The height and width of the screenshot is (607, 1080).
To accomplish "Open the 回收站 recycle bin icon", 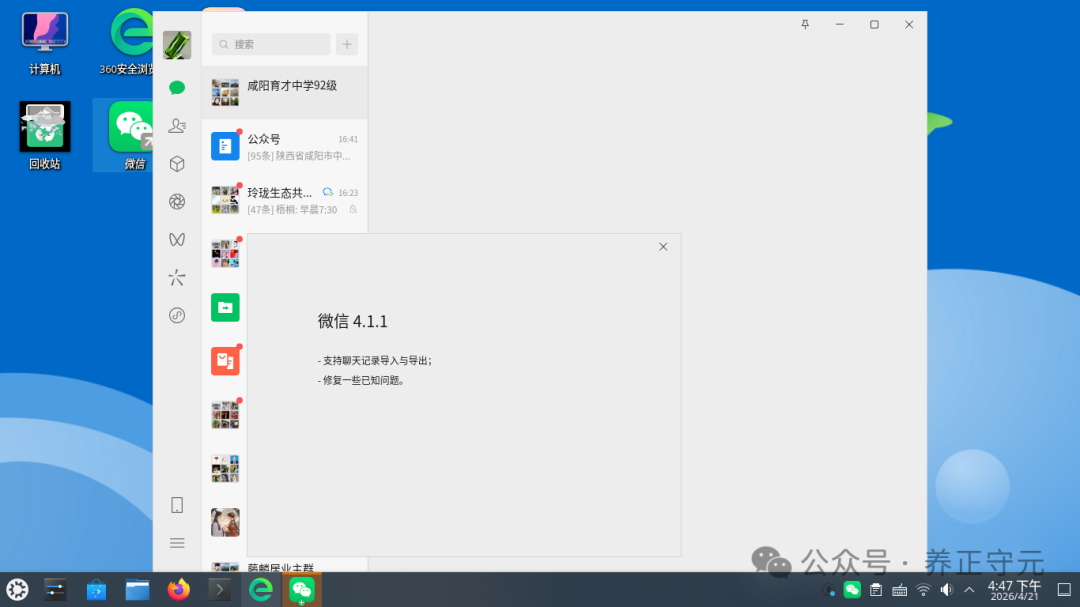I will click(45, 136).
